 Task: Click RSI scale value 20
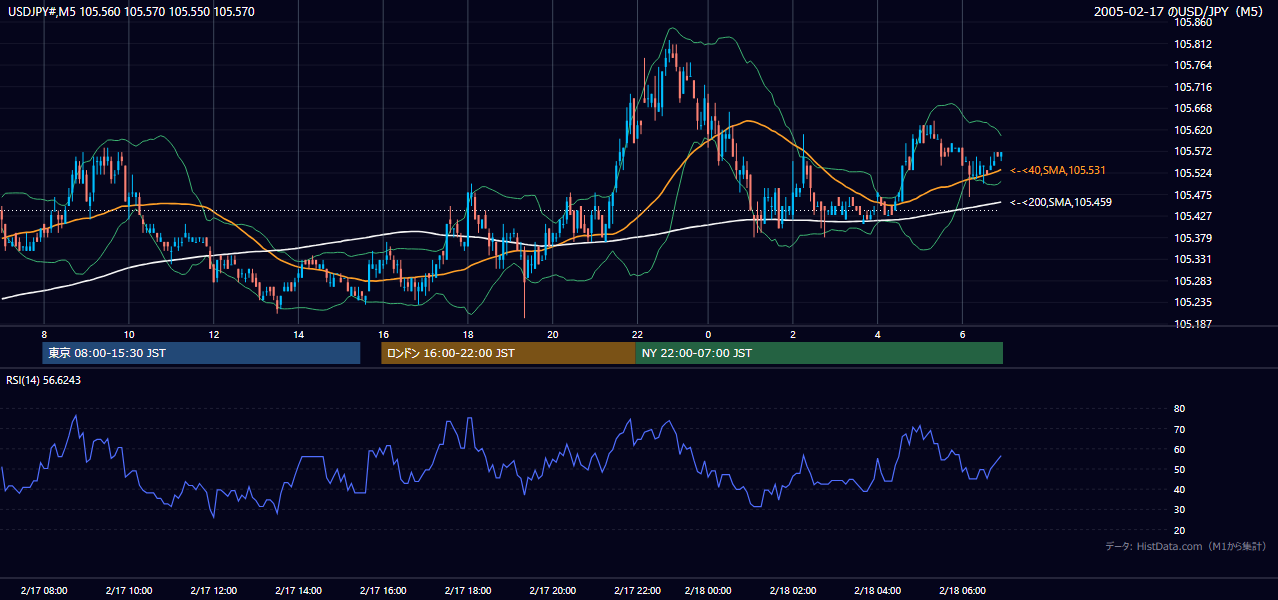(x=1179, y=530)
